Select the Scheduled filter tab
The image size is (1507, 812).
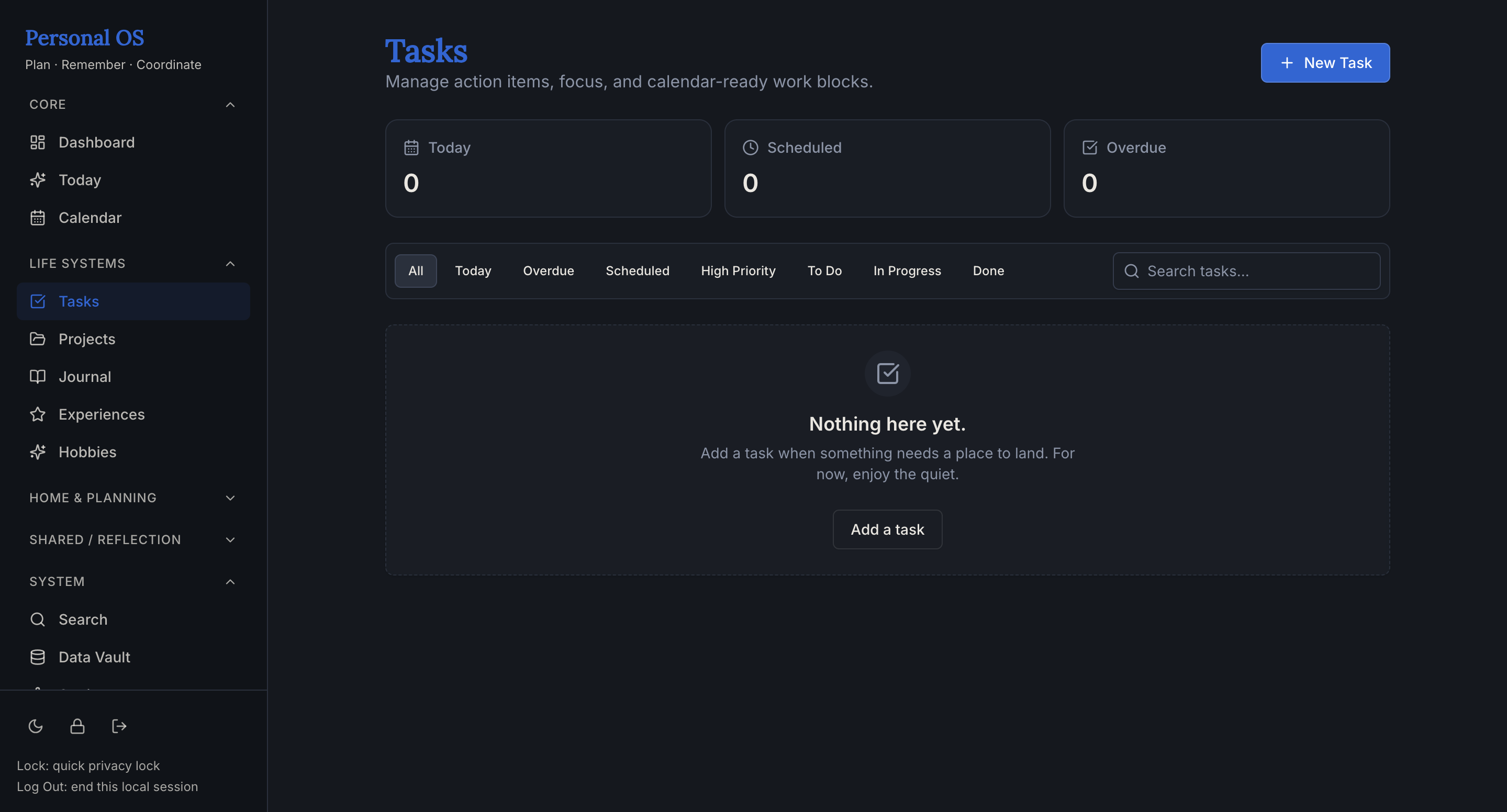[x=637, y=270]
